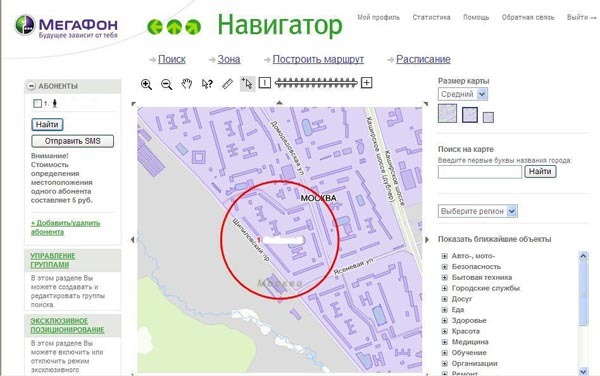600x376 pixels.
Task: Select the zoom in magnifier tool
Action: 146,84
